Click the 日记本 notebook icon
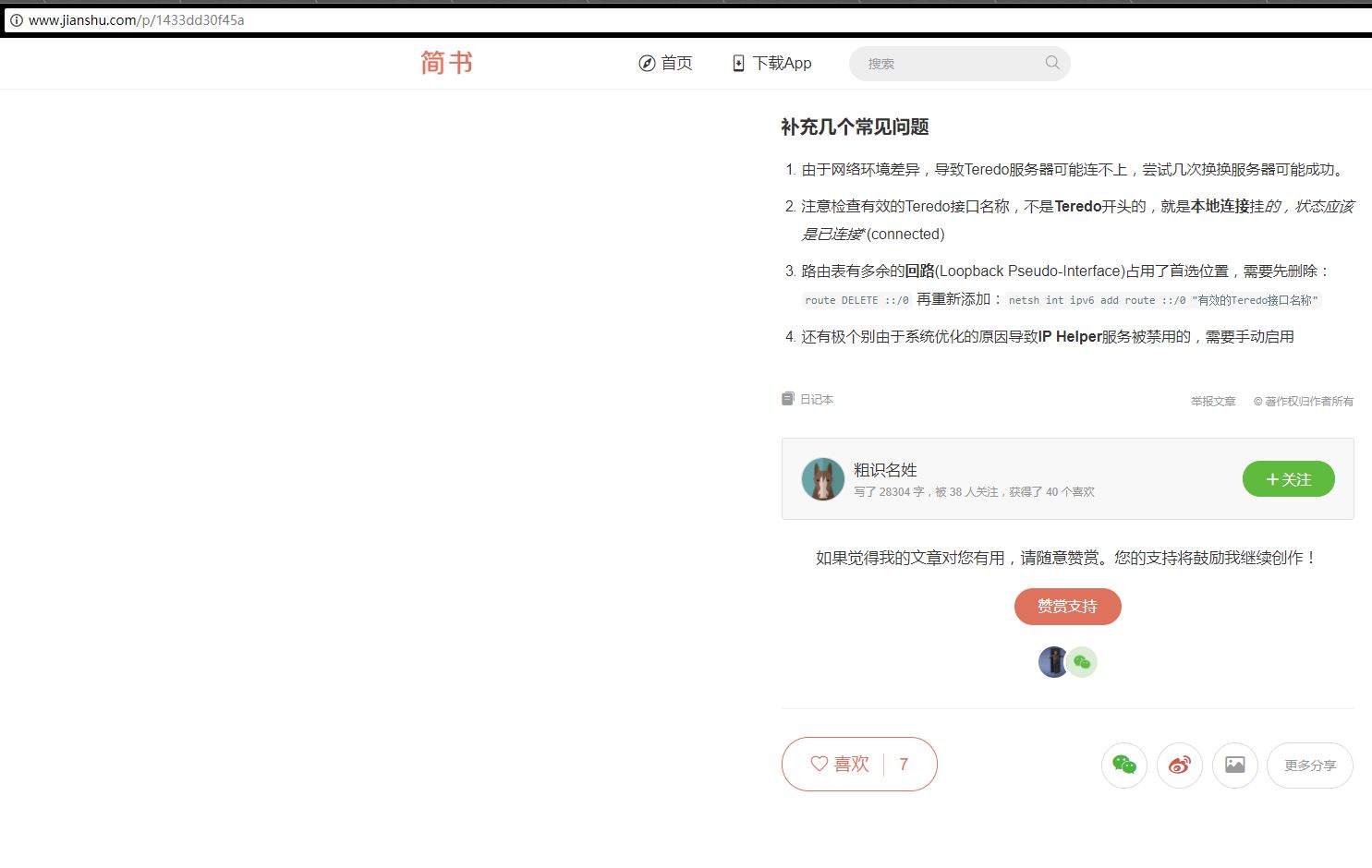1372x868 pixels. [x=787, y=398]
